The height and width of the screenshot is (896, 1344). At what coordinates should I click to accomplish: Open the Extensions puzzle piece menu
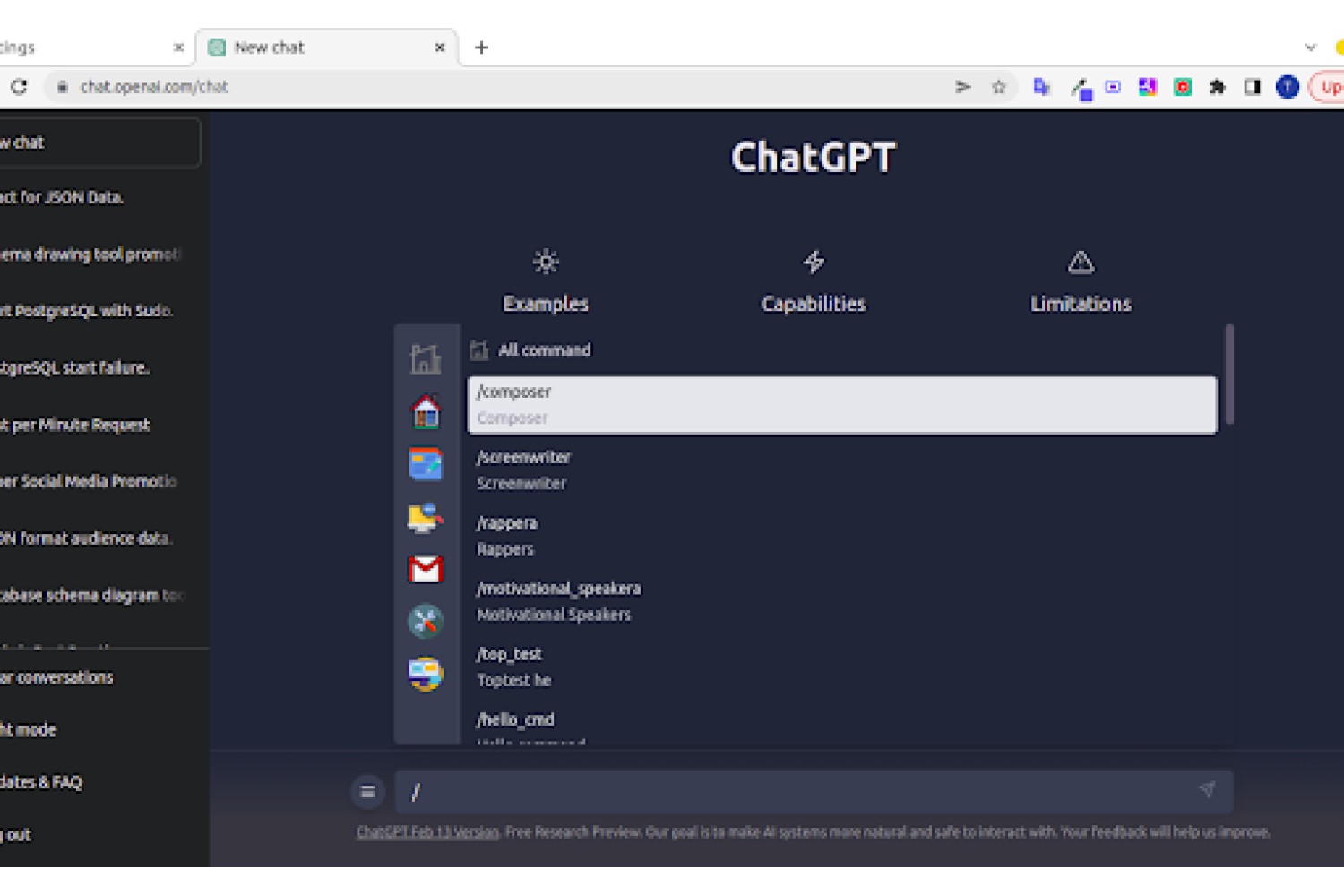coord(1217,87)
